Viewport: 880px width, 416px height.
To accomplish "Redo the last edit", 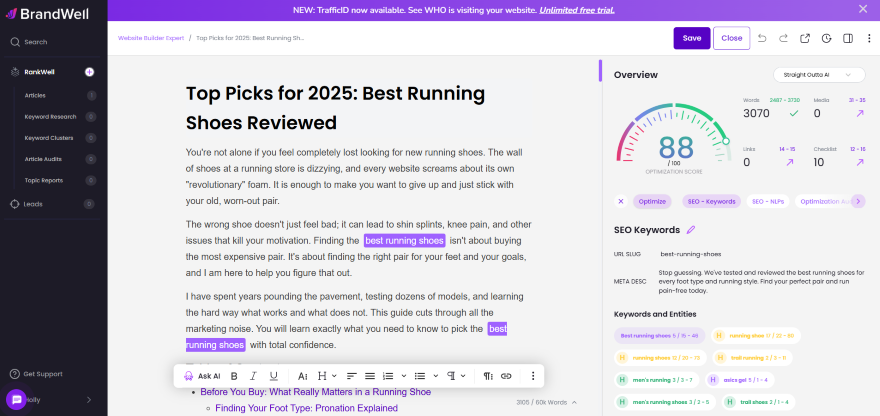I will tap(783, 38).
